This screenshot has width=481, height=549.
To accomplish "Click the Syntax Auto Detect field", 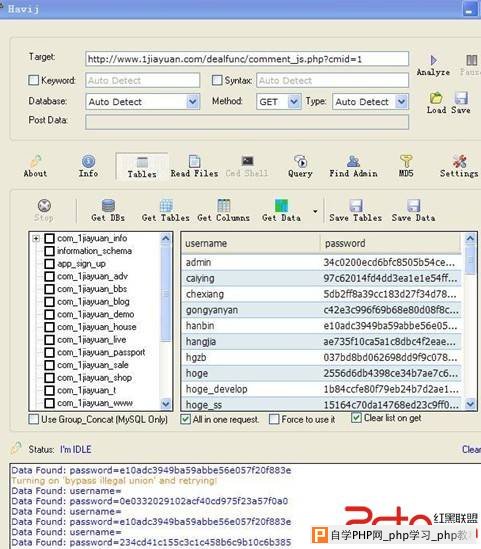I will point(333,81).
